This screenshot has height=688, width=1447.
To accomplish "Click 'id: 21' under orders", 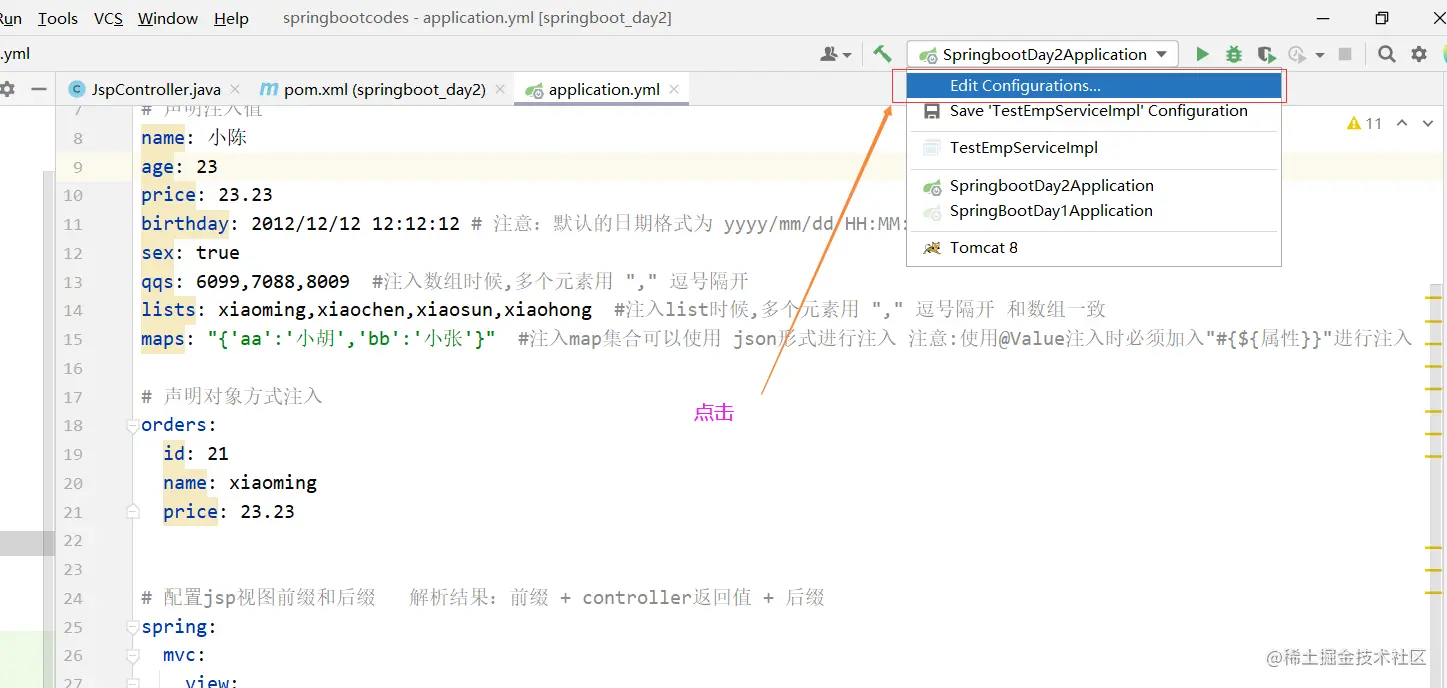I will coord(196,454).
